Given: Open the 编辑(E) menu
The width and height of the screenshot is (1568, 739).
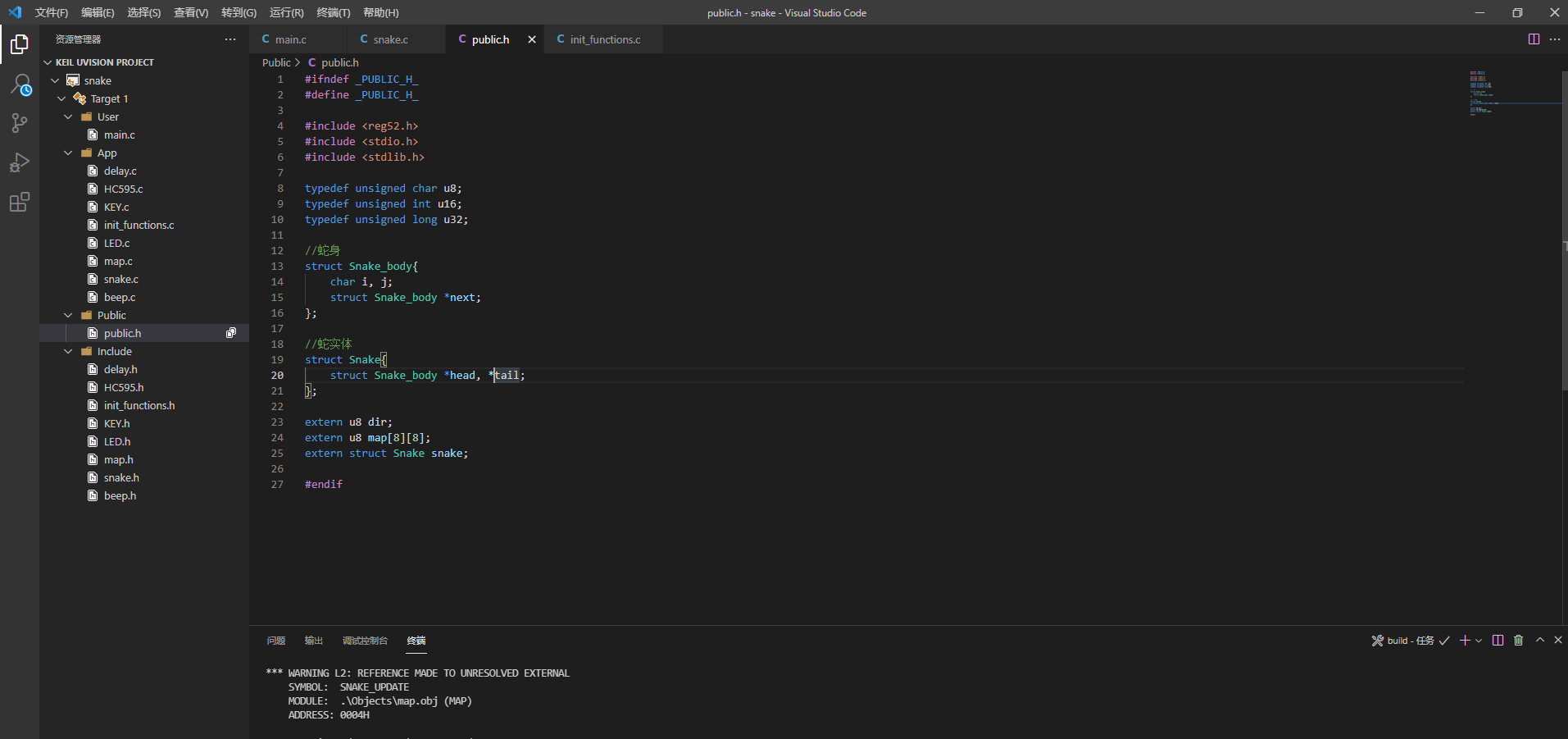Looking at the screenshot, I should (98, 12).
